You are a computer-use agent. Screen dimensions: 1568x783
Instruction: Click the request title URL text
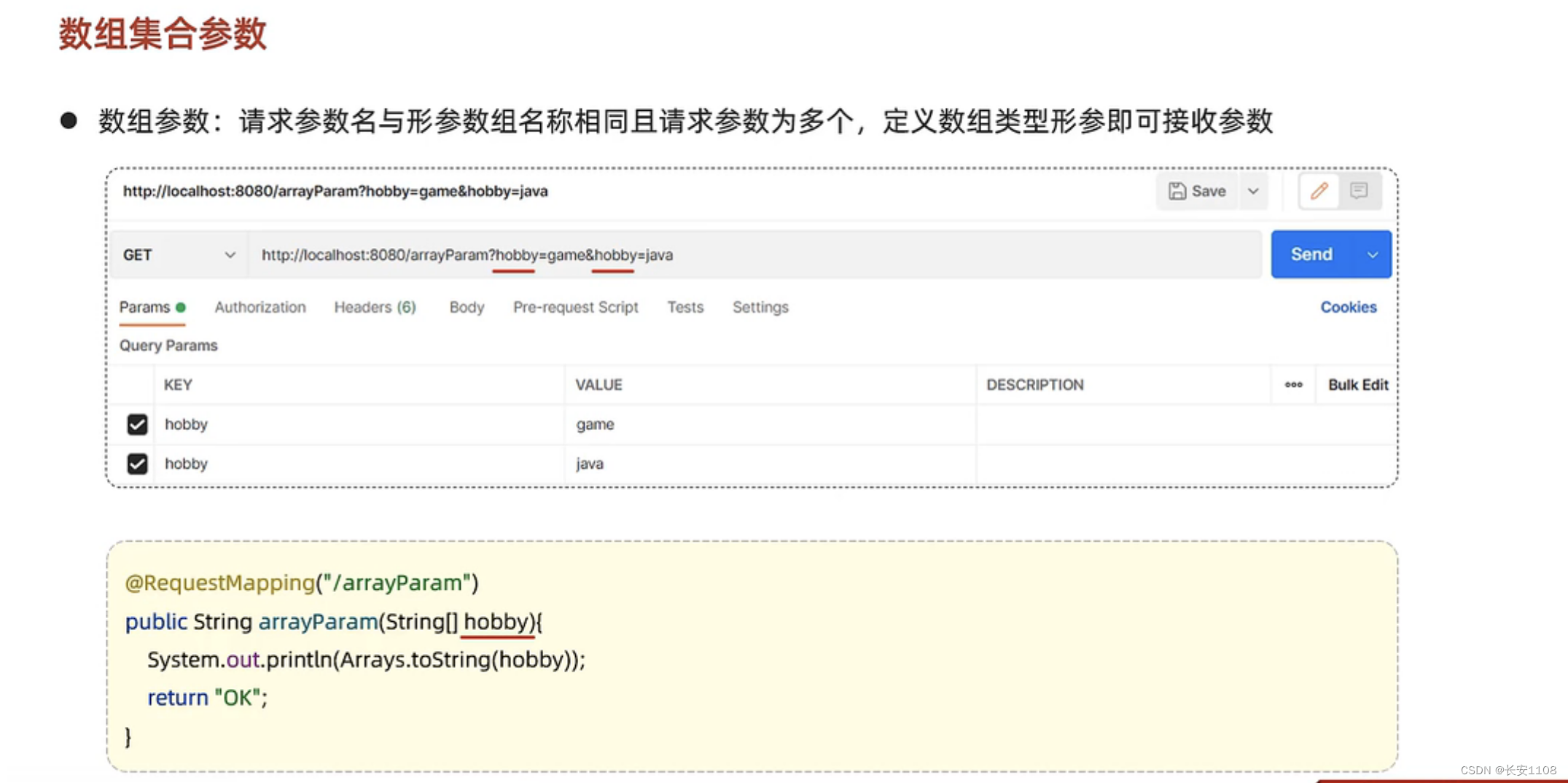tap(335, 191)
